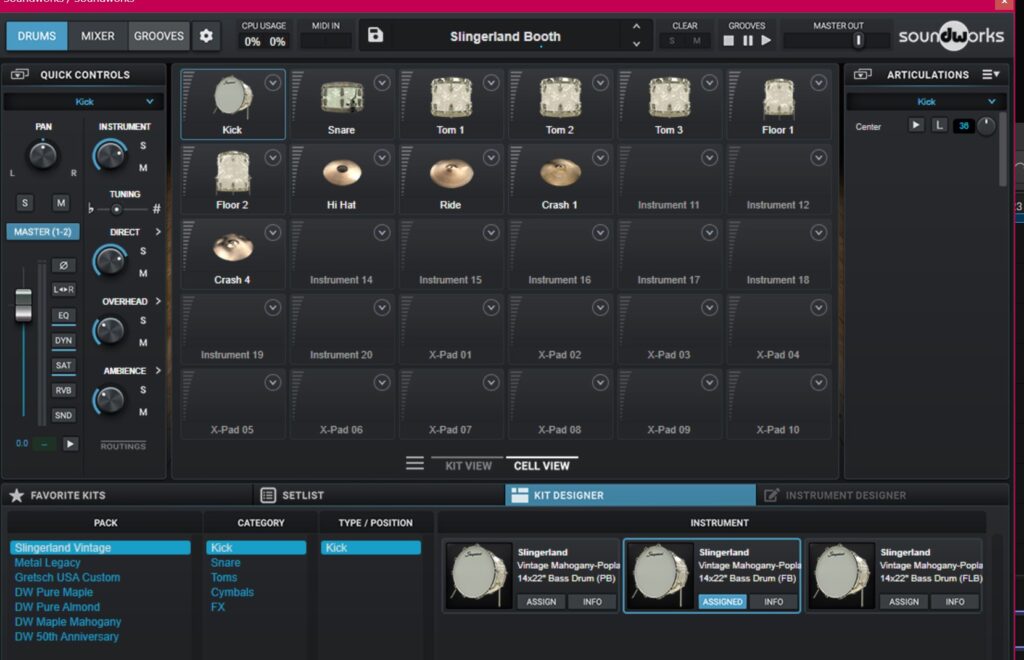
Task: Select the Hi Hat cymbal cell
Action: [342, 179]
